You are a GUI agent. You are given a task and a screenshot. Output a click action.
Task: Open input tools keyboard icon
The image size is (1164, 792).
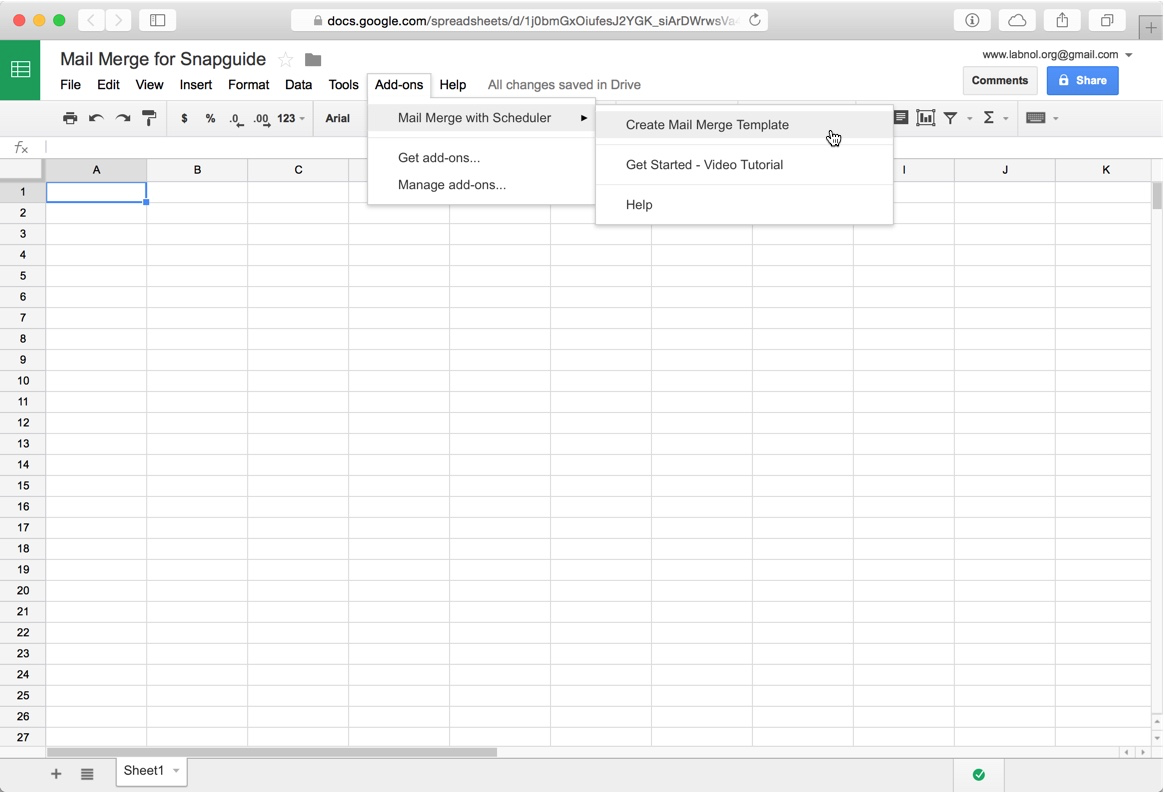[1036, 118]
